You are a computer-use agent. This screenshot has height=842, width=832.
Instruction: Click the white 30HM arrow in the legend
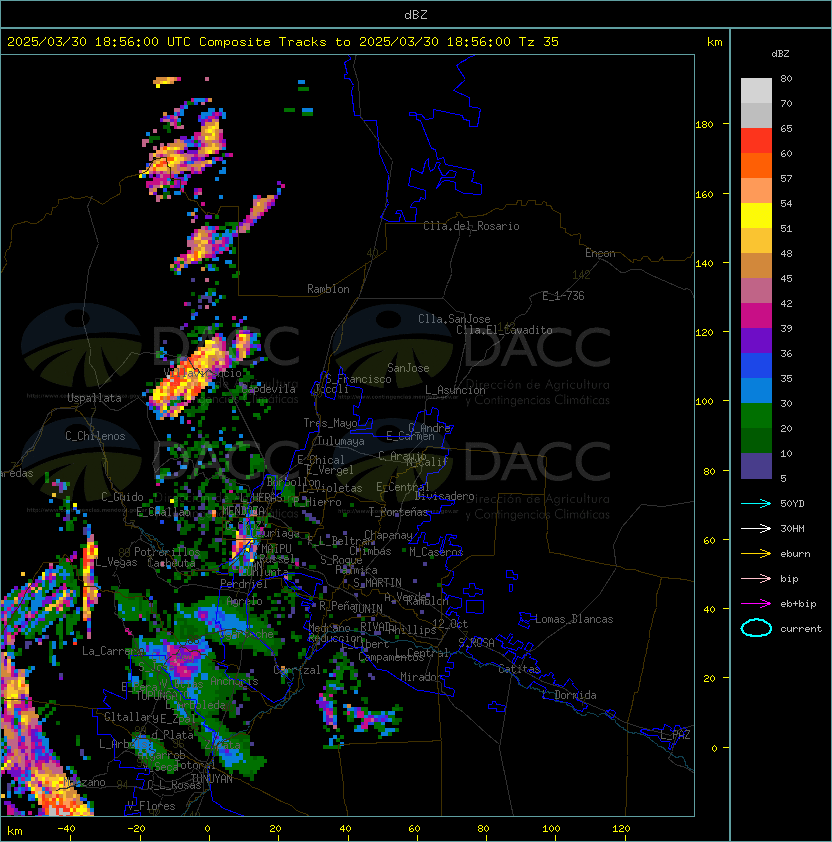(756, 528)
